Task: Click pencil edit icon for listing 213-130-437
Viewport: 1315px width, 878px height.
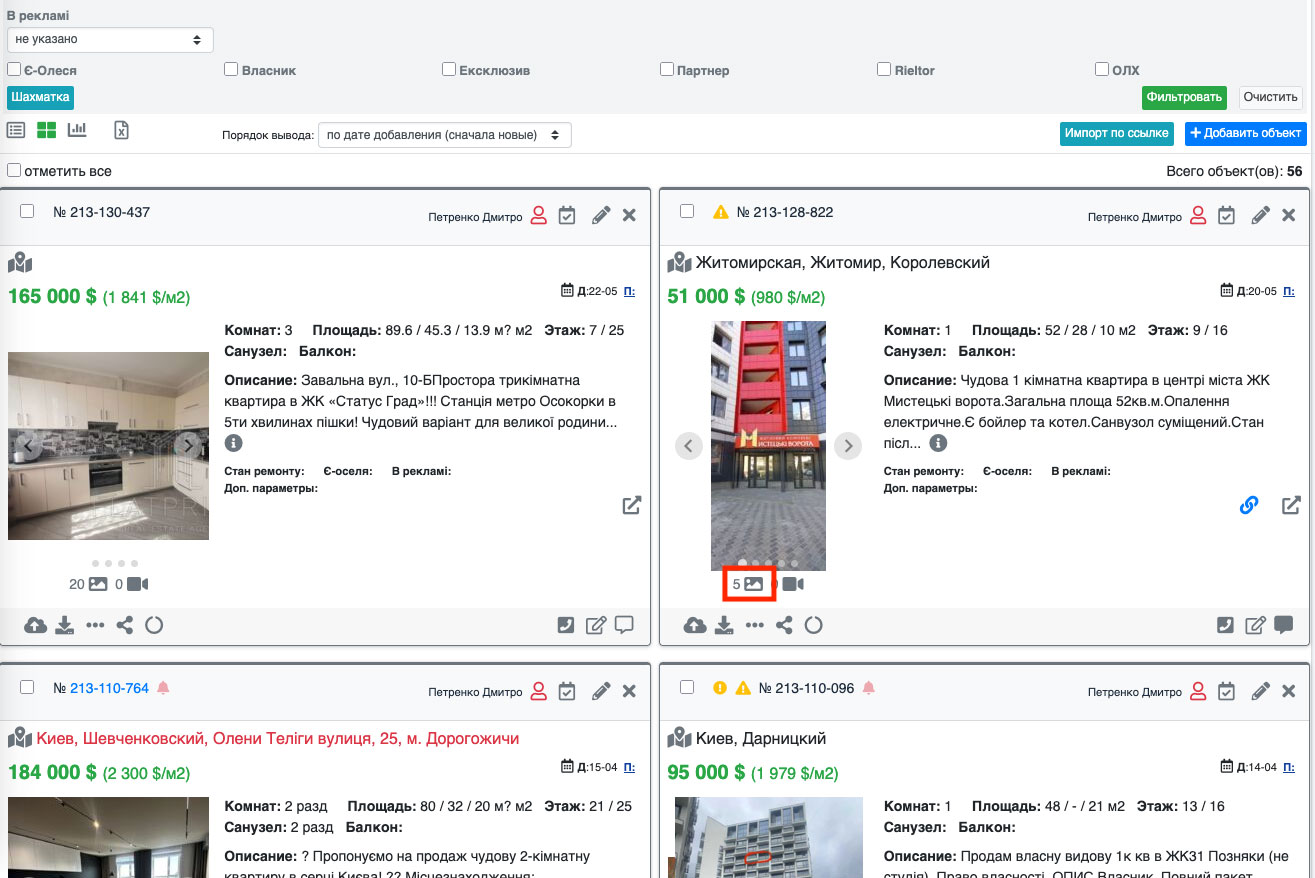Action: point(600,215)
